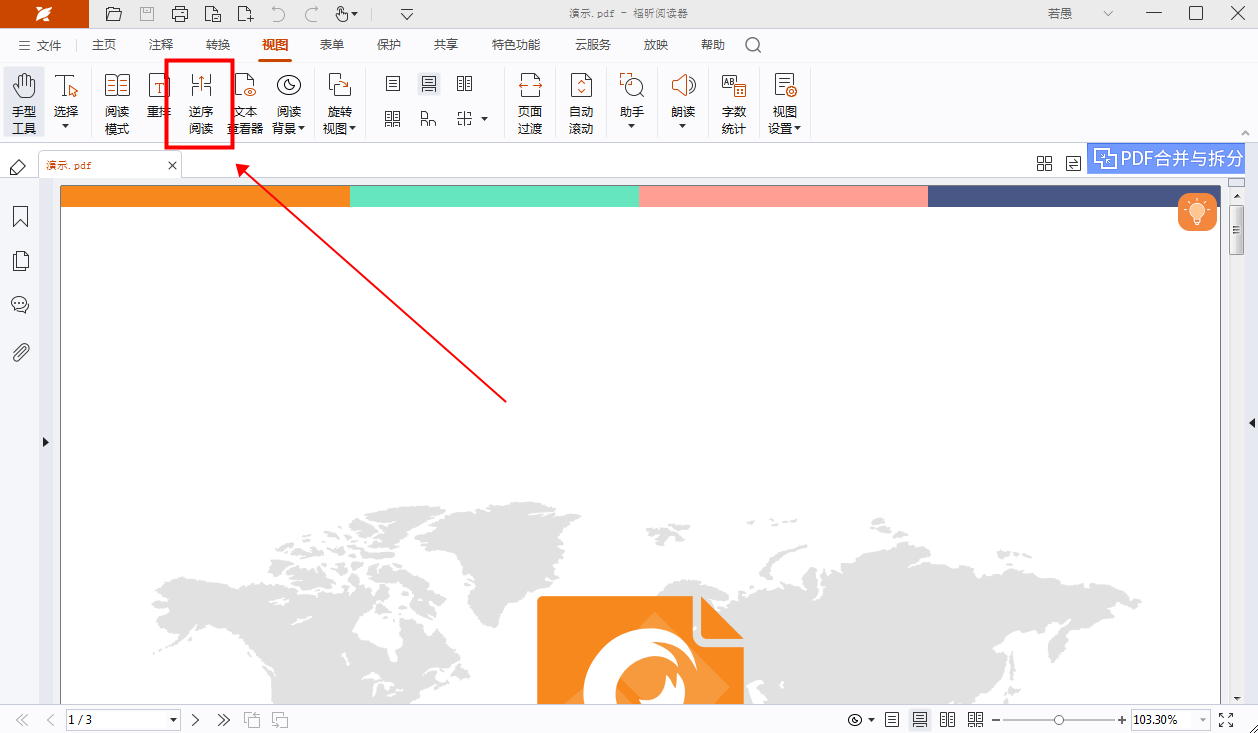Image resolution: width=1258 pixels, height=733 pixels.
Task: Open the attachments paperclip panel
Action: coord(20,352)
